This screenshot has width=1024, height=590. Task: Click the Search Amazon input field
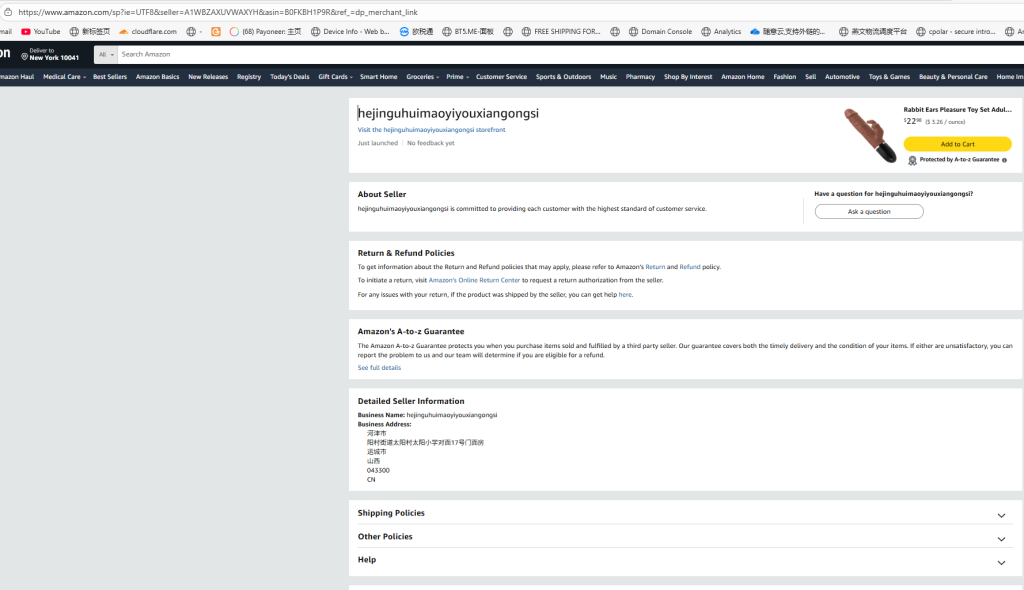click(x=400, y=54)
